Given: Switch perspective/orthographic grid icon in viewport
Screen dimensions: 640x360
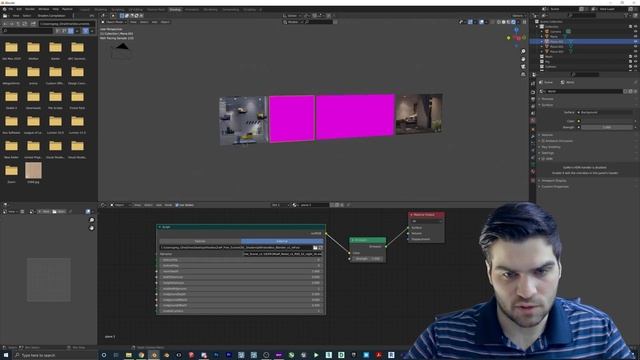Looking at the screenshot, I should 523,74.
